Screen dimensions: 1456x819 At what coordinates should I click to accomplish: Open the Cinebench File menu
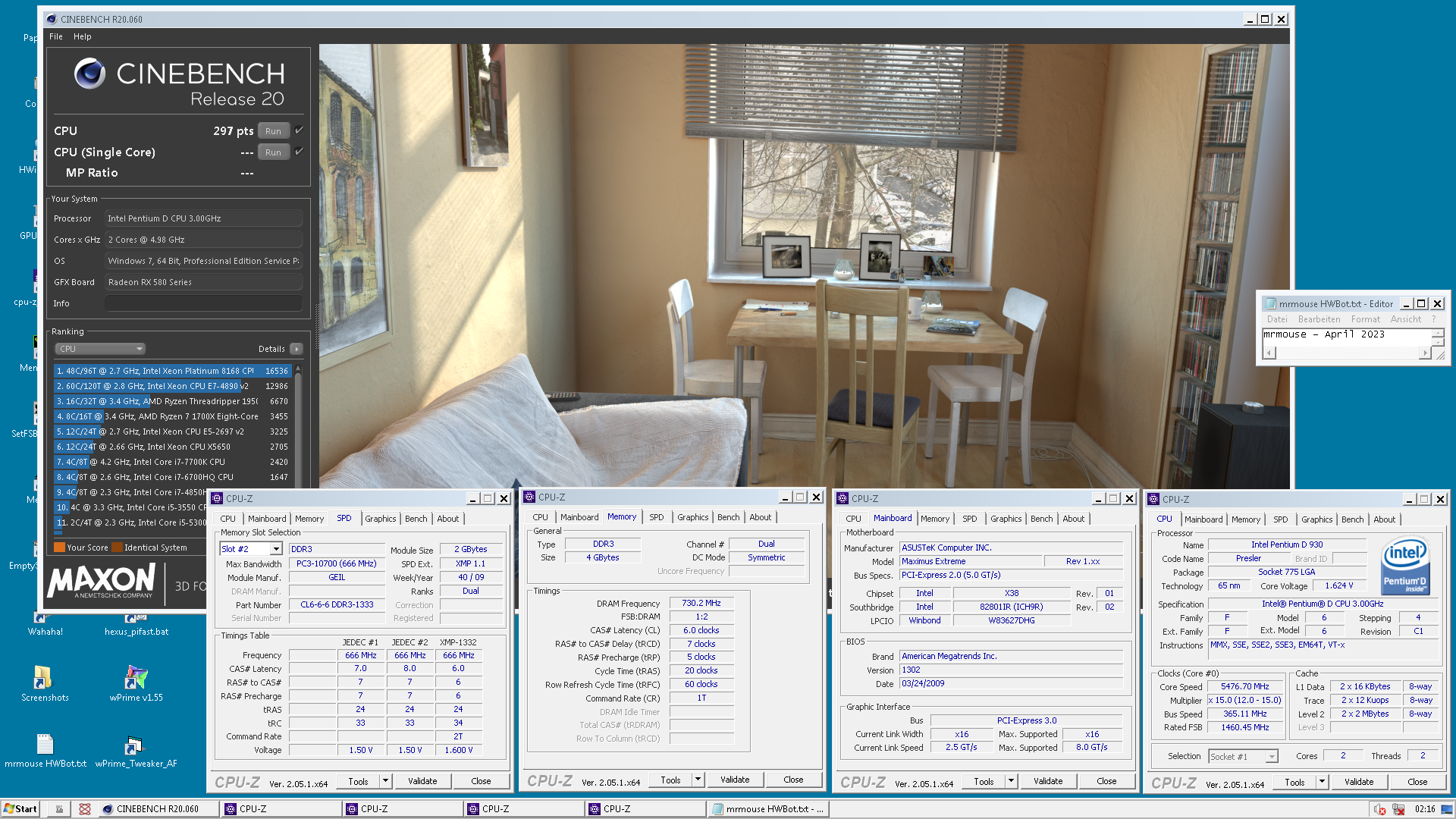[x=56, y=36]
